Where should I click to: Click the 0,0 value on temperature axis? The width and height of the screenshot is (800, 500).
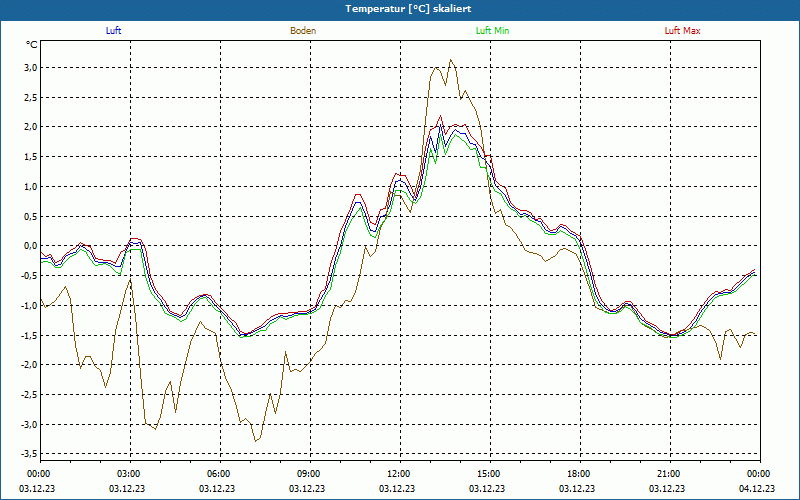(30, 246)
